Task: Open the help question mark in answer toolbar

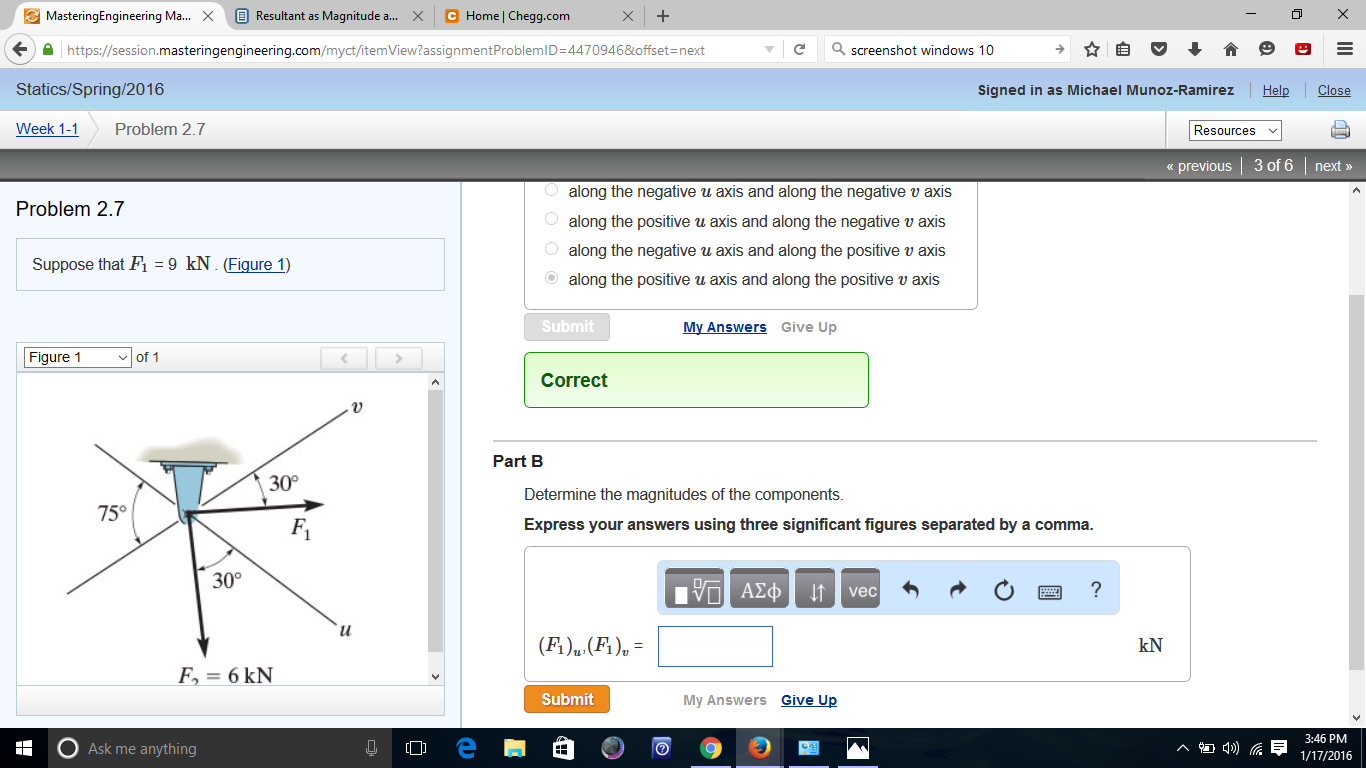Action: 1095,590
